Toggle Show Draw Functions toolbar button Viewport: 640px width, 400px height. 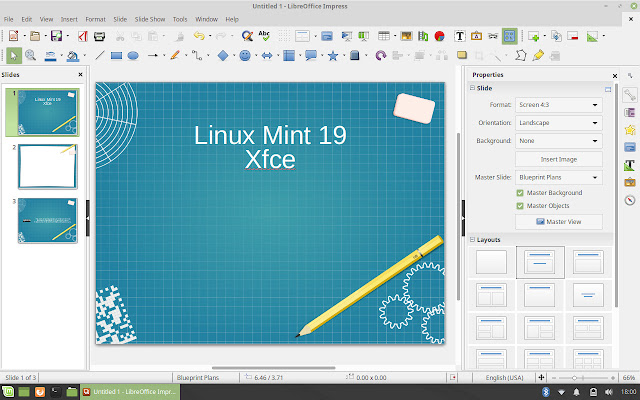coord(510,36)
